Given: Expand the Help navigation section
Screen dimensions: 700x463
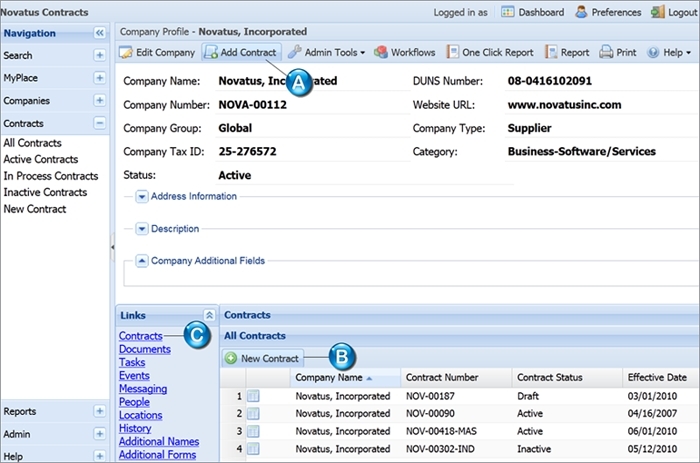Looking at the screenshot, I should 100,456.
